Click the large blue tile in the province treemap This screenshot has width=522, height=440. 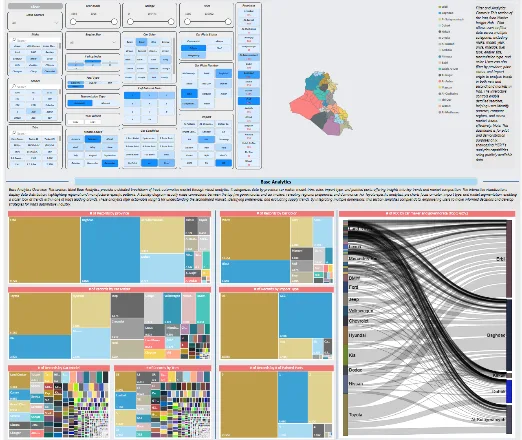tap(110, 250)
